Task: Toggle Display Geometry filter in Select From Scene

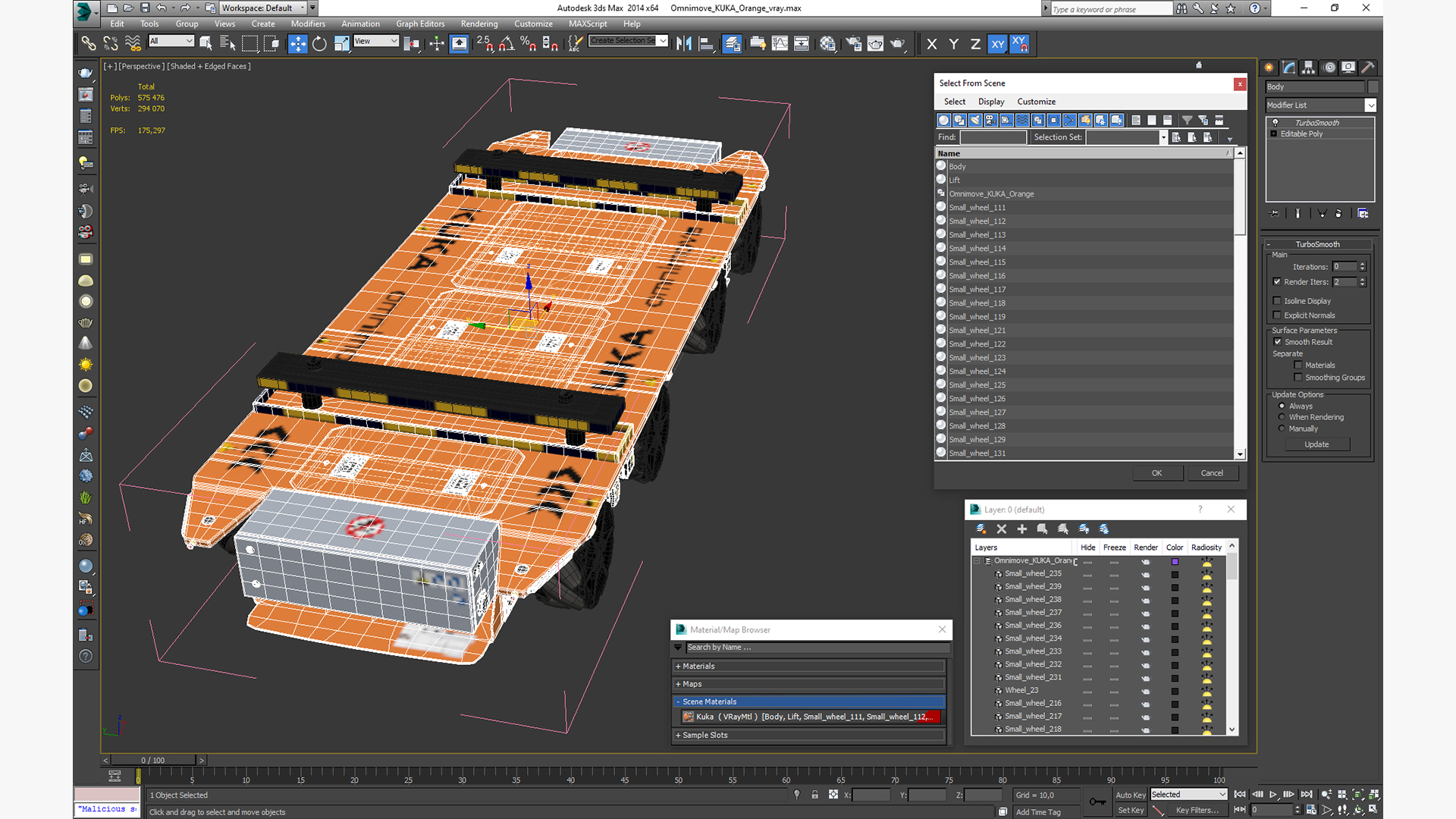Action: click(x=944, y=120)
